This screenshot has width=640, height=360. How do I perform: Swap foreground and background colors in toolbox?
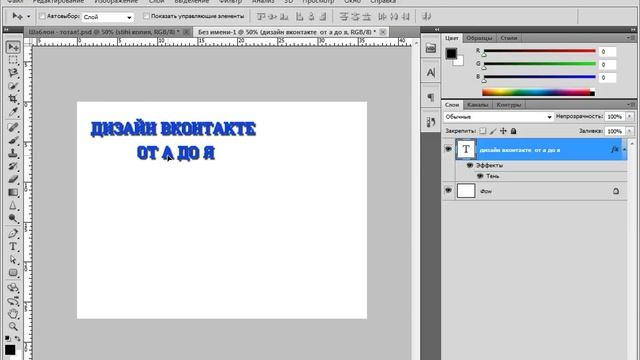point(18,339)
